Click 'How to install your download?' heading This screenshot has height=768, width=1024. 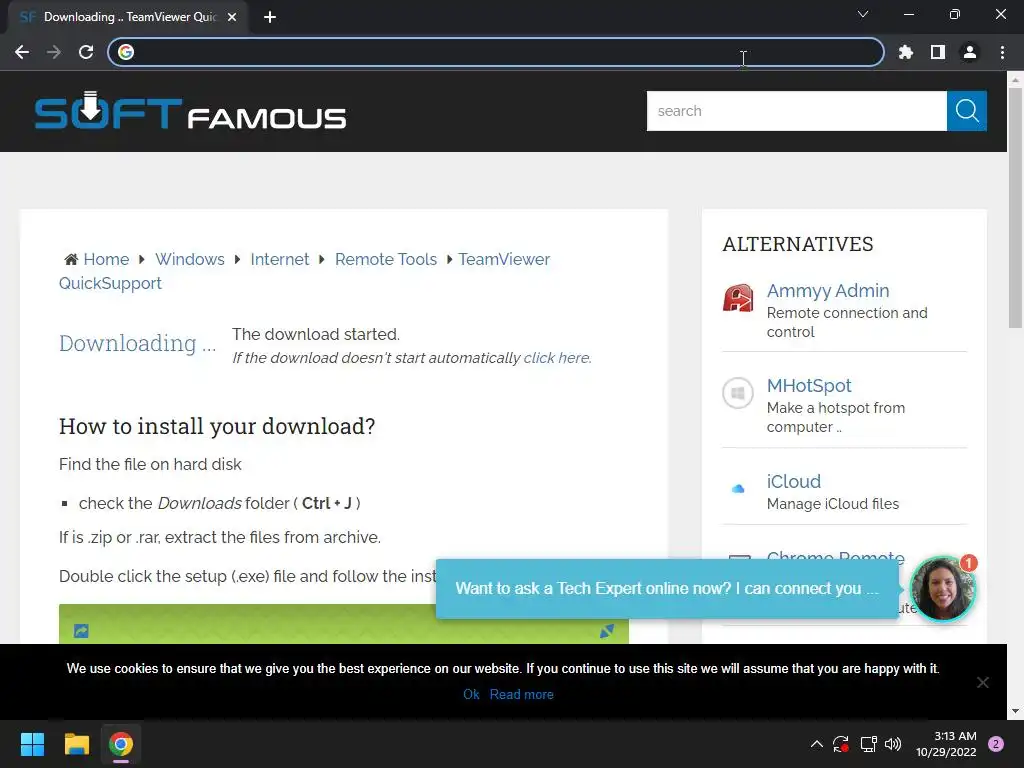pos(217,426)
